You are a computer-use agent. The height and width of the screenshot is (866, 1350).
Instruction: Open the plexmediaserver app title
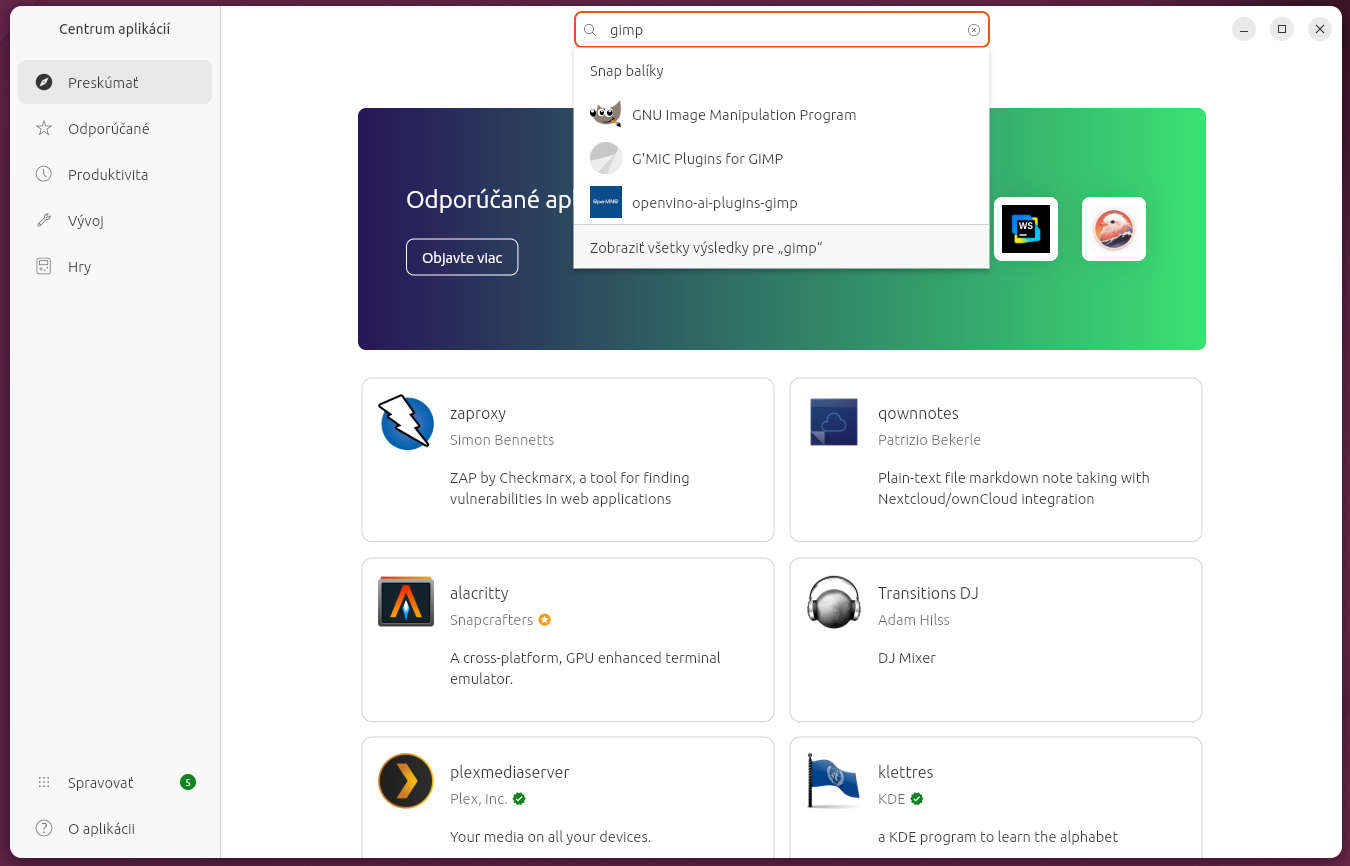510,772
